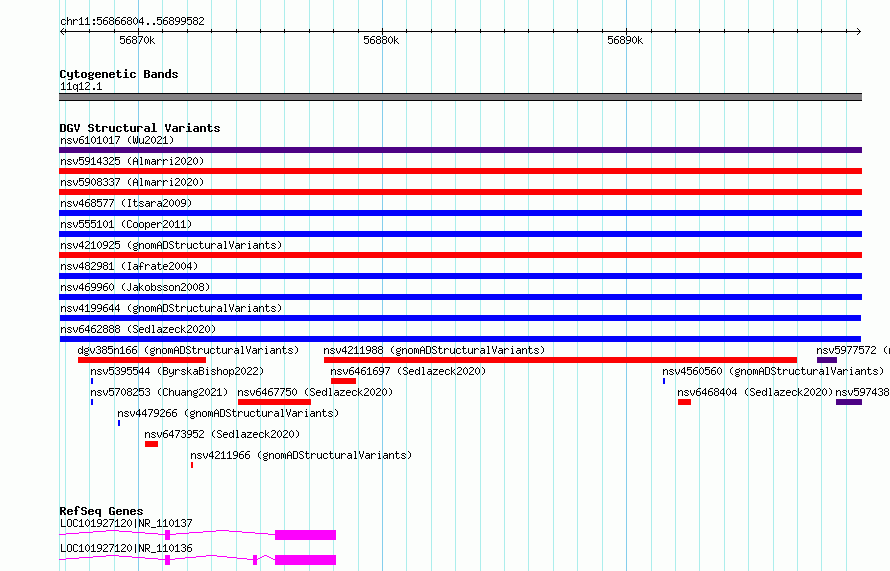Click the red nsv5914325 variant bar
The width and height of the screenshot is (890, 571).
click(x=460, y=171)
